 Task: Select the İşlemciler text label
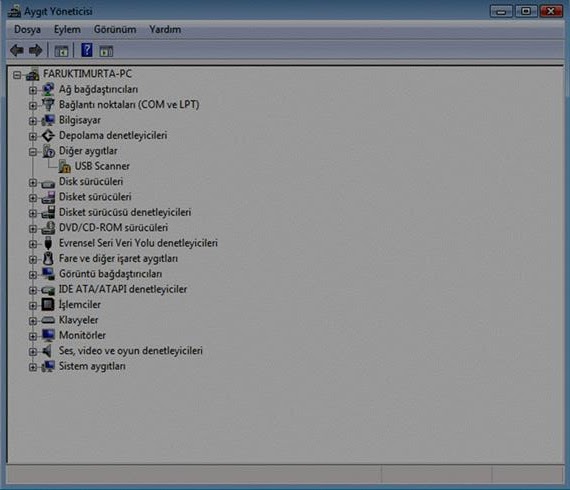click(80, 305)
